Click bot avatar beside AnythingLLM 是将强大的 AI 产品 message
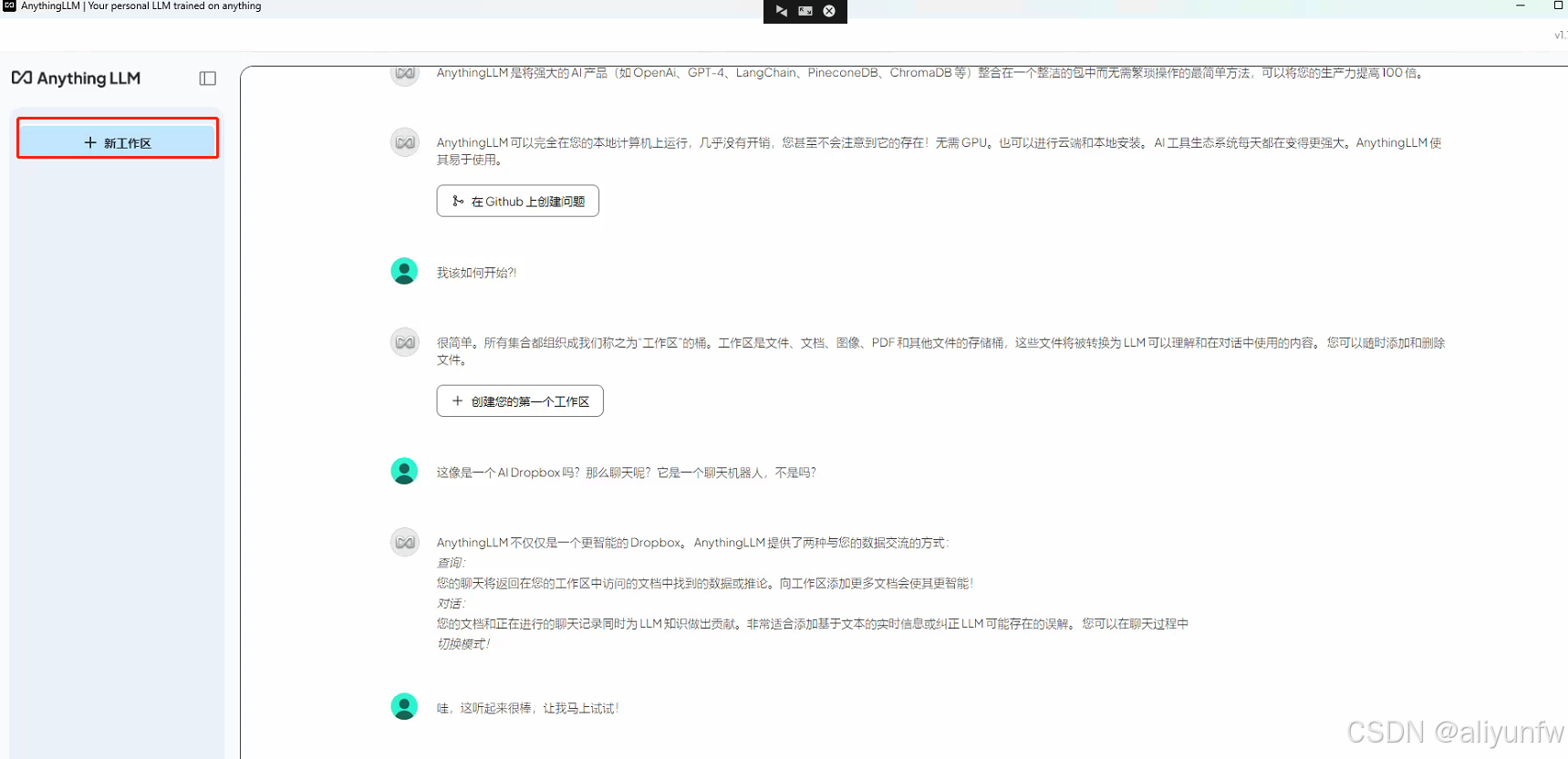The width and height of the screenshot is (1568, 759). click(x=404, y=73)
